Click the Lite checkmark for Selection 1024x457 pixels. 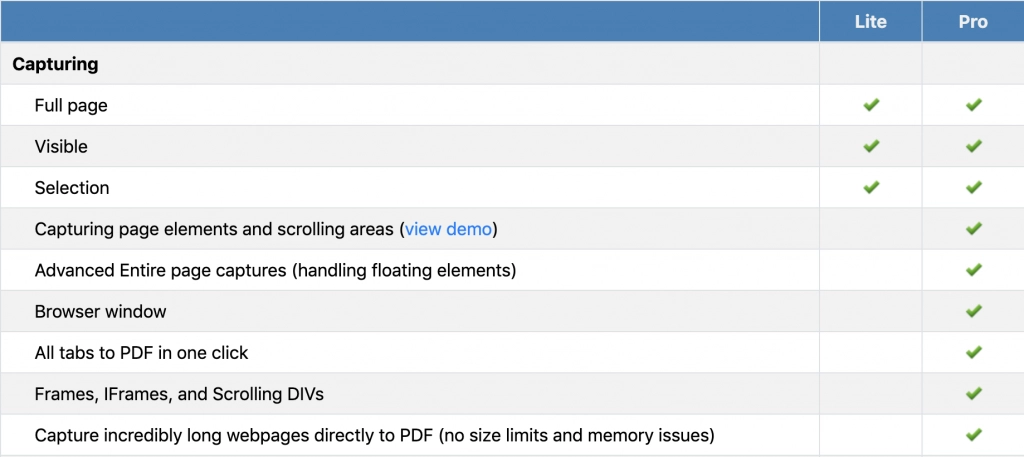(x=871, y=187)
